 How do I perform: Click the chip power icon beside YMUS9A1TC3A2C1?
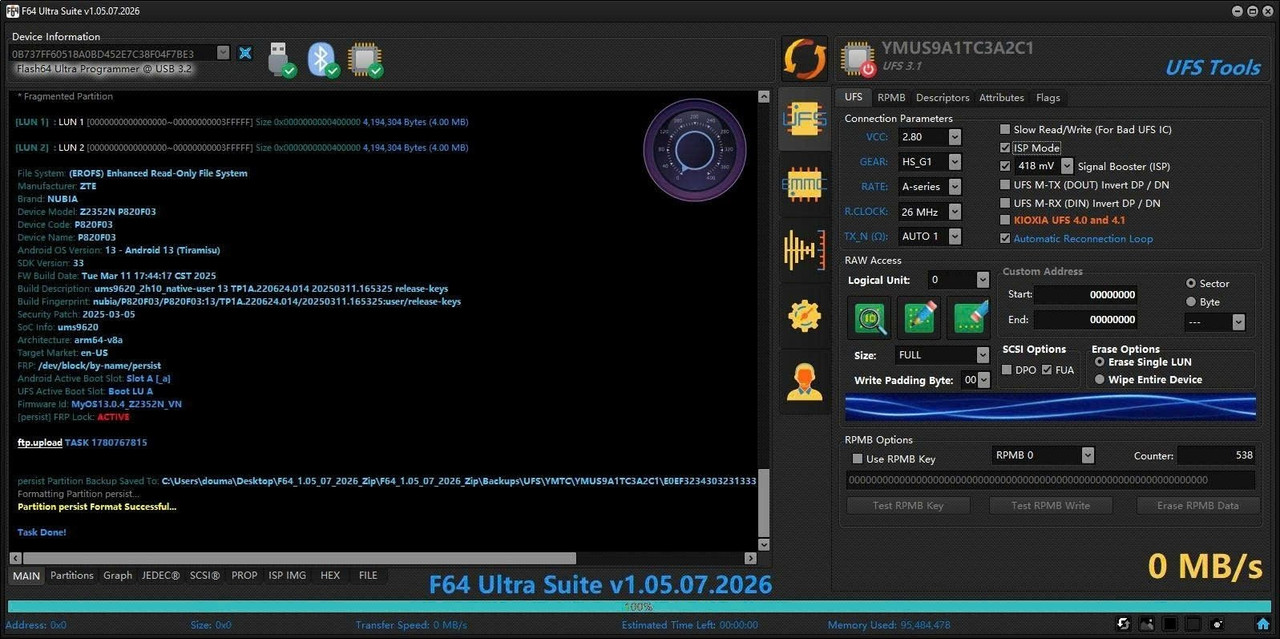point(857,59)
